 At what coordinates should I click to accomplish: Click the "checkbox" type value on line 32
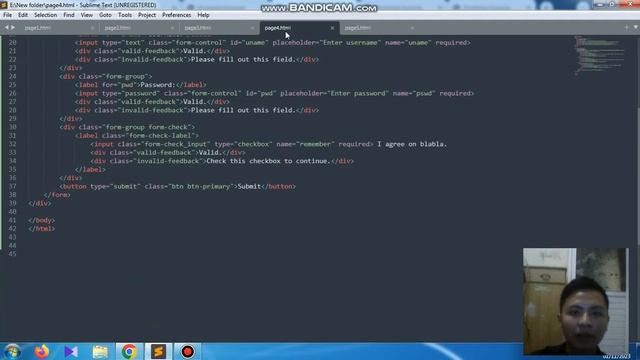coord(253,144)
